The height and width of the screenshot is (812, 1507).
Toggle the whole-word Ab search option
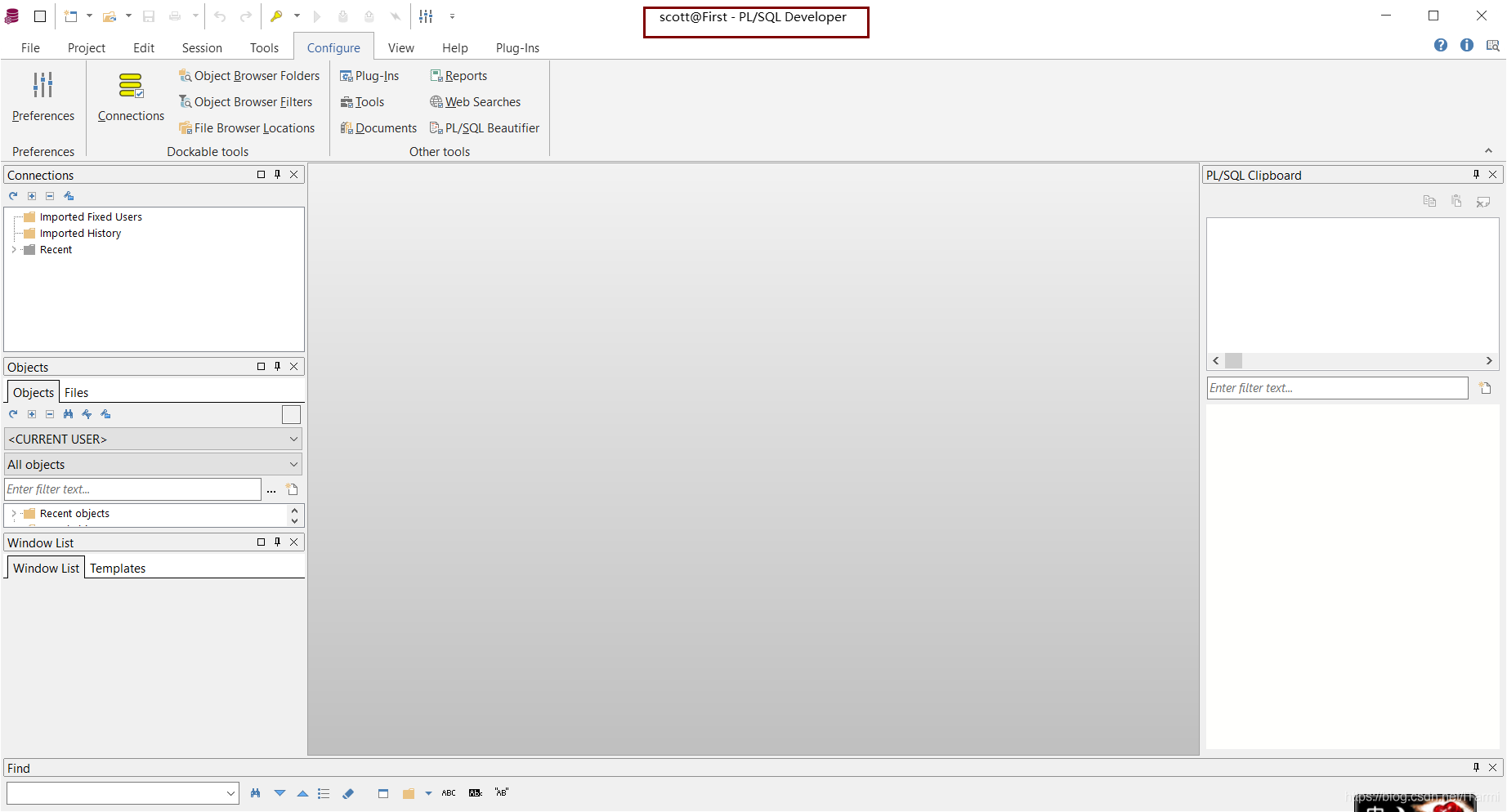(x=476, y=793)
